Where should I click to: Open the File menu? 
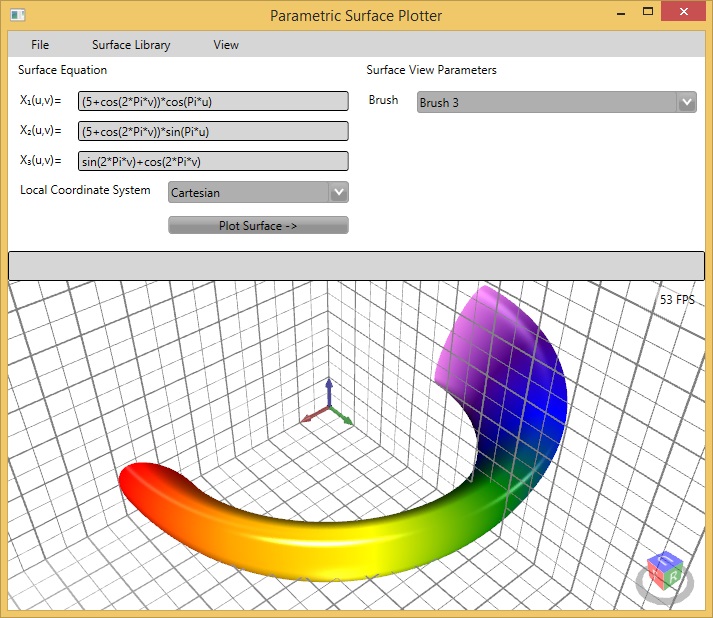tap(40, 45)
